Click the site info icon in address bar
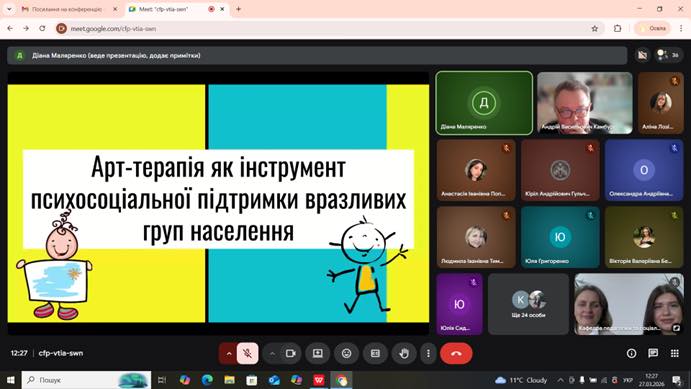The width and height of the screenshot is (691, 389). click(x=61, y=28)
